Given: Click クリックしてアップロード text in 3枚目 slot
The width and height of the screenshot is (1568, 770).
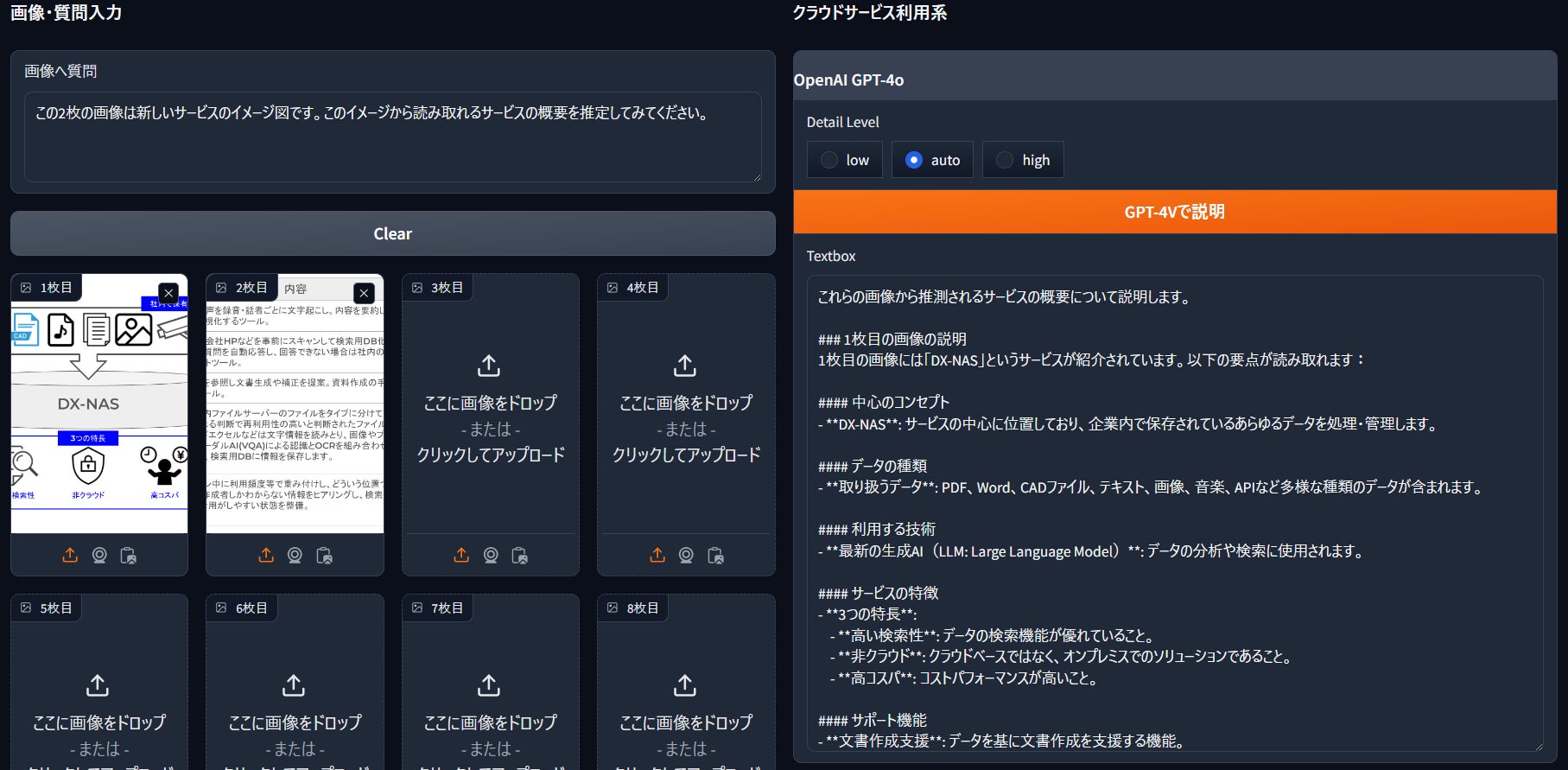Looking at the screenshot, I should 491,455.
